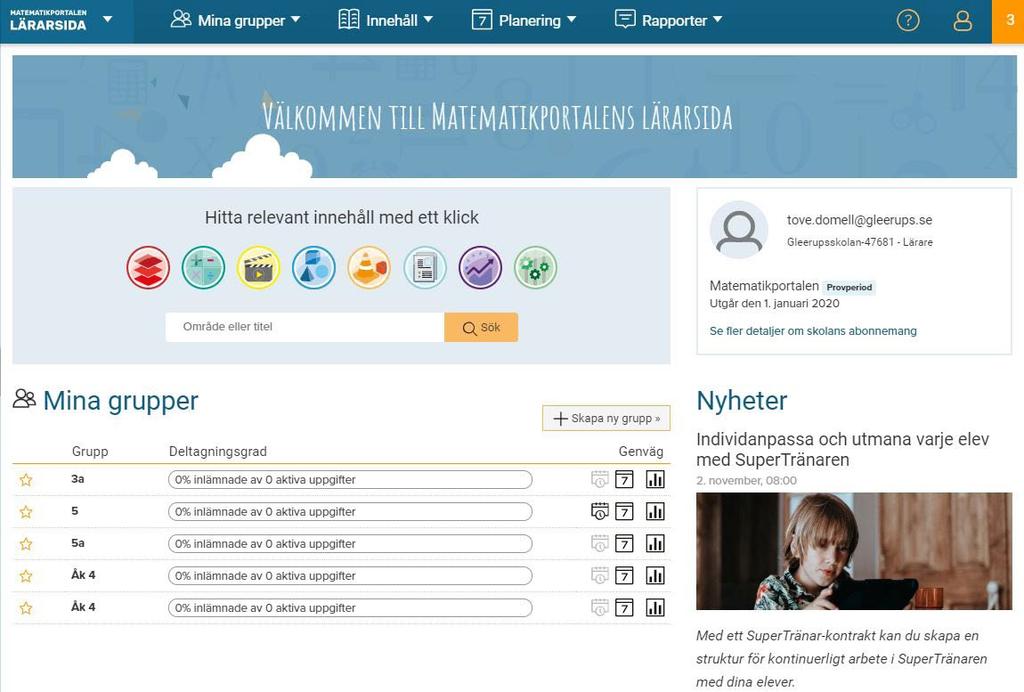This screenshot has height=692, width=1024.
Task: Open the planning calendar icon for group 5a
Action: (624, 543)
